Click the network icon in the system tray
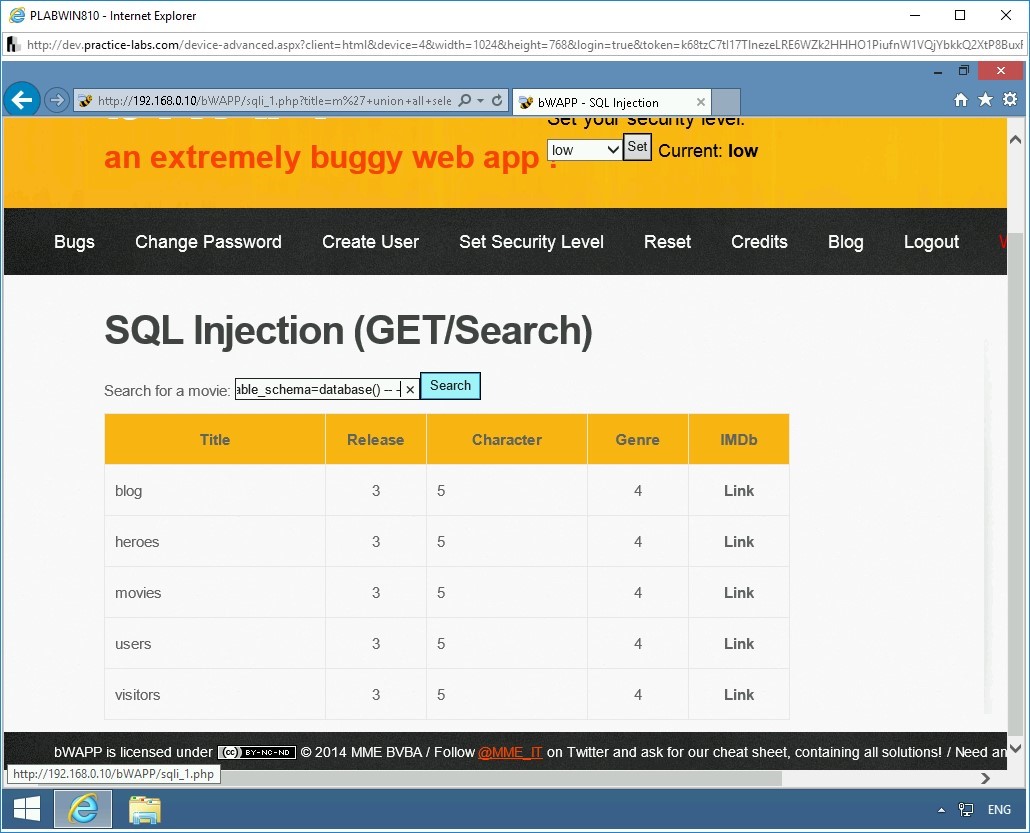Viewport: 1030px width, 833px height. pos(965,809)
